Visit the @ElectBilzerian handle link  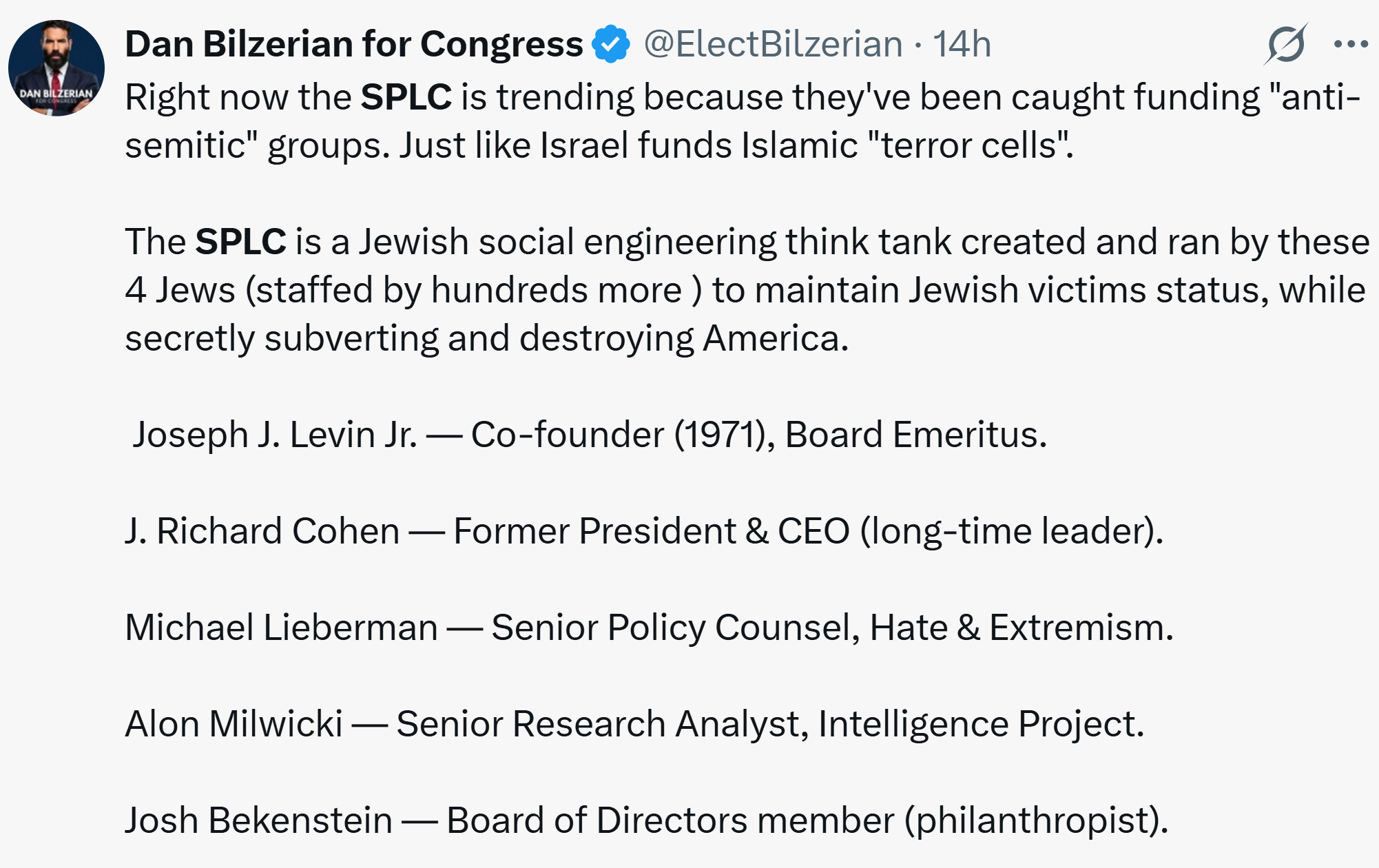coord(773,44)
